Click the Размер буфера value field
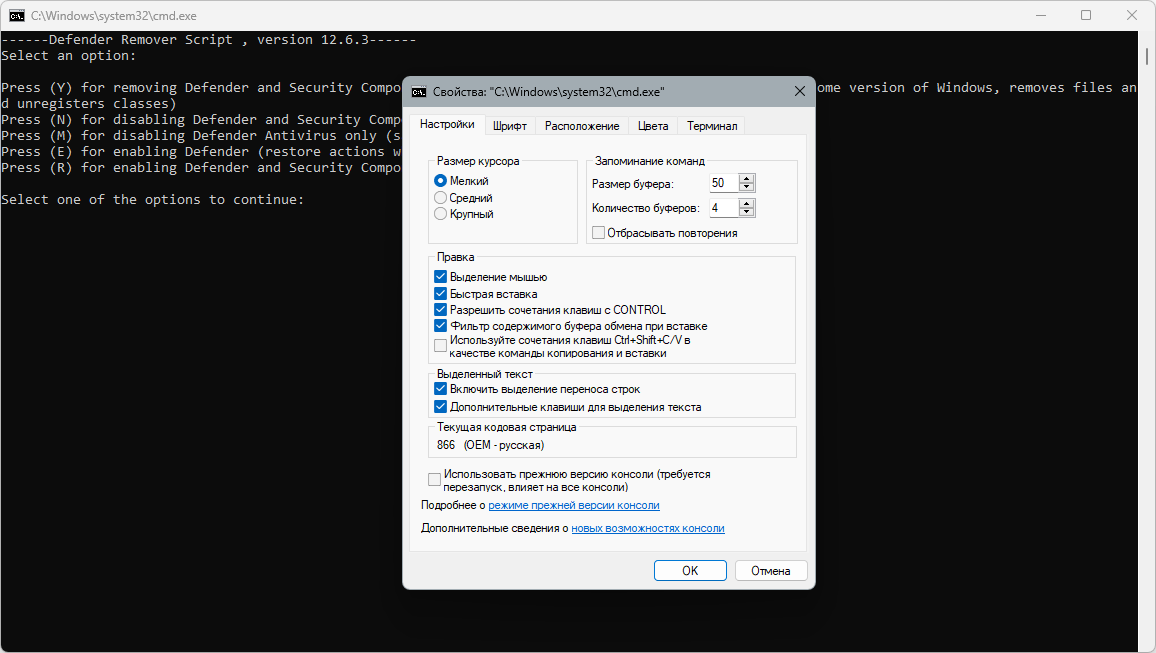This screenshot has width=1156, height=653. tap(724, 183)
